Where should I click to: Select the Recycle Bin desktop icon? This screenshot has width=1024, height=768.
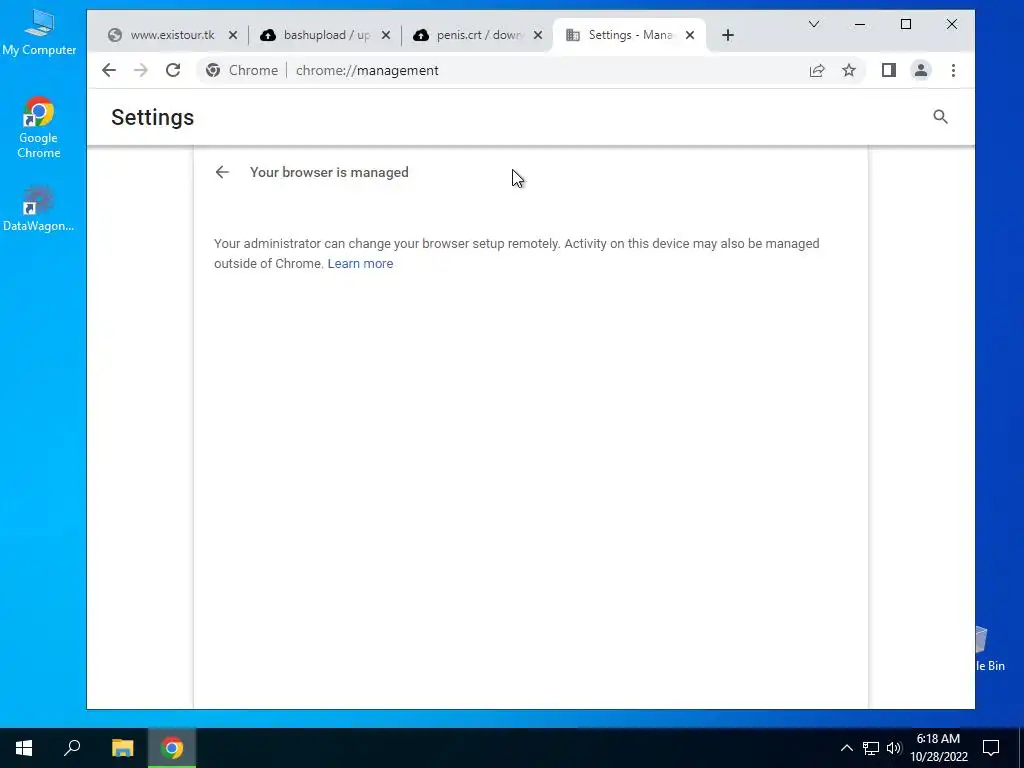click(x=989, y=649)
